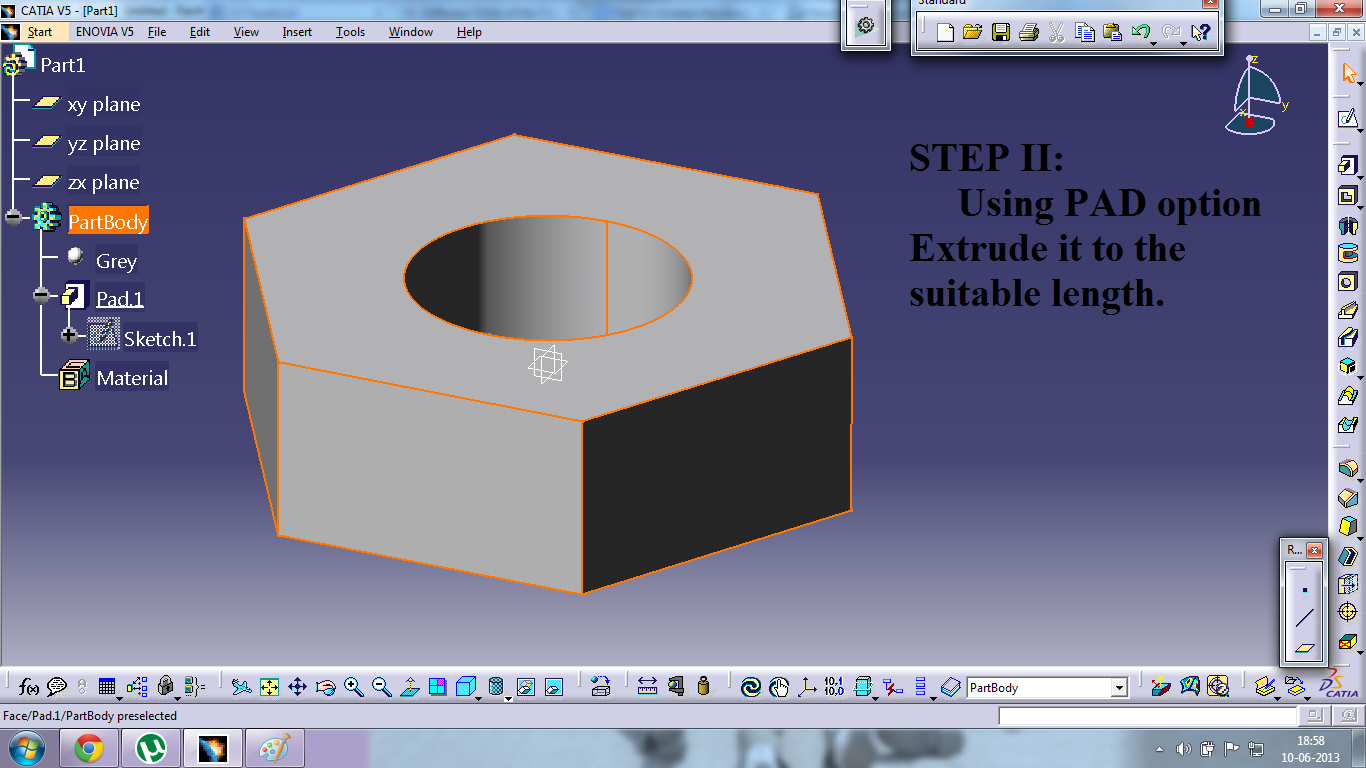Screen dimensions: 1366x768
Task: Open the Tools menu
Action: pos(350,32)
